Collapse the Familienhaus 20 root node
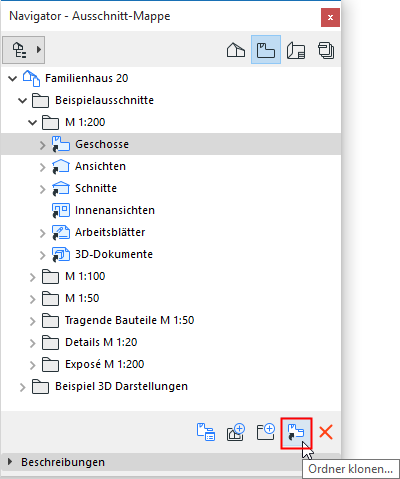 click(x=13, y=79)
